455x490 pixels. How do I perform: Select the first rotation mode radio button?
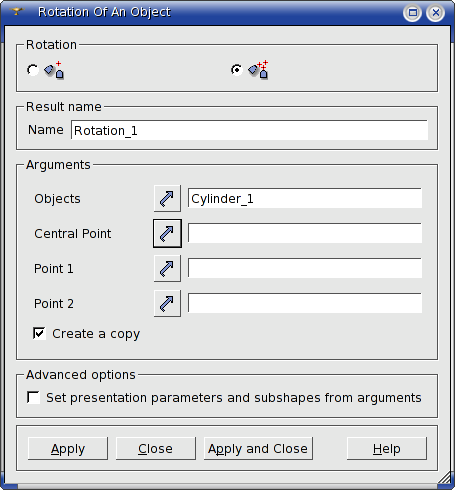pos(33,70)
